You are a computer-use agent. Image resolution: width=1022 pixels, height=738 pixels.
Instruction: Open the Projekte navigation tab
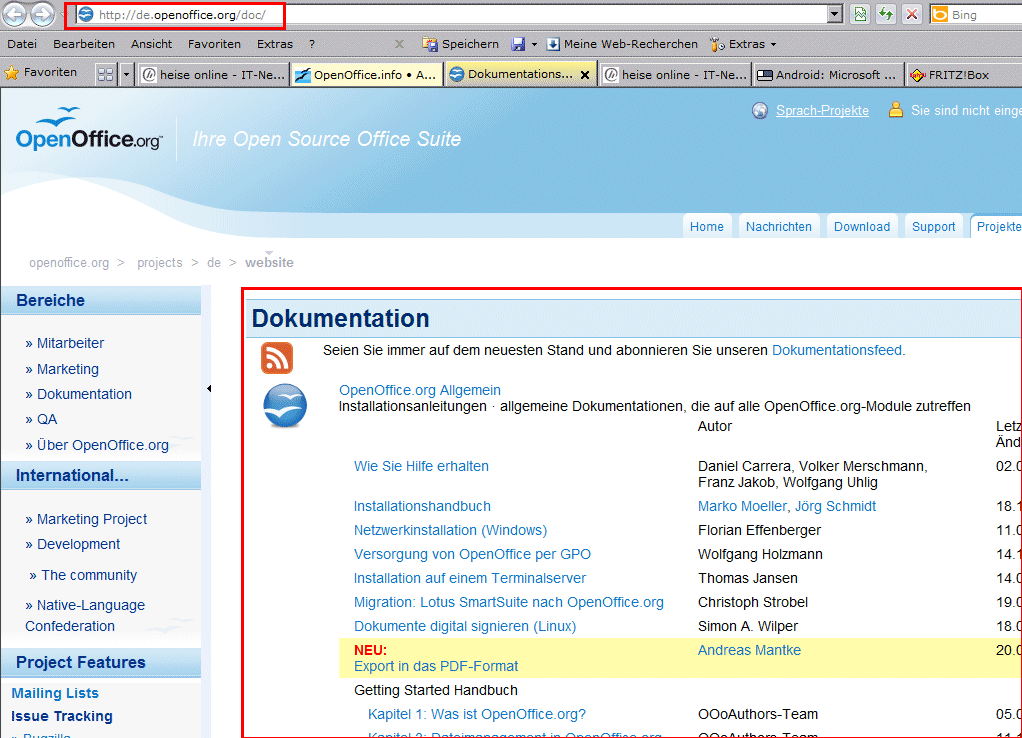point(997,226)
